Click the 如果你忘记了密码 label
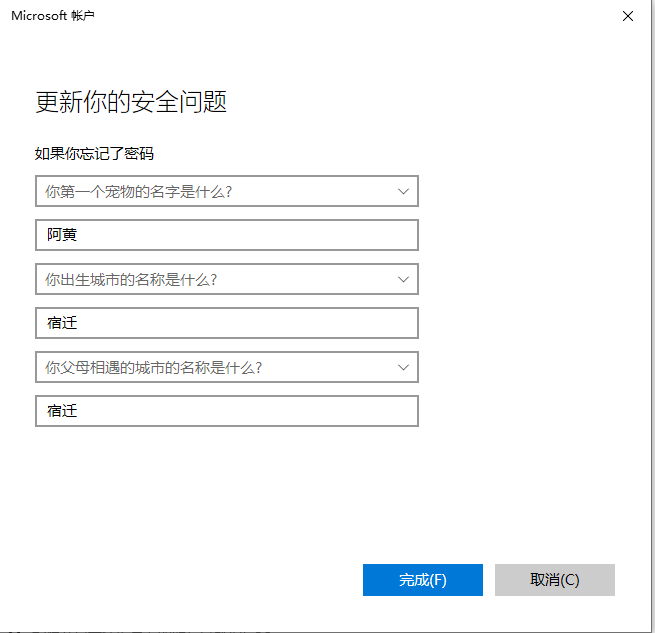Screen dimensions: 655x633 [94, 154]
